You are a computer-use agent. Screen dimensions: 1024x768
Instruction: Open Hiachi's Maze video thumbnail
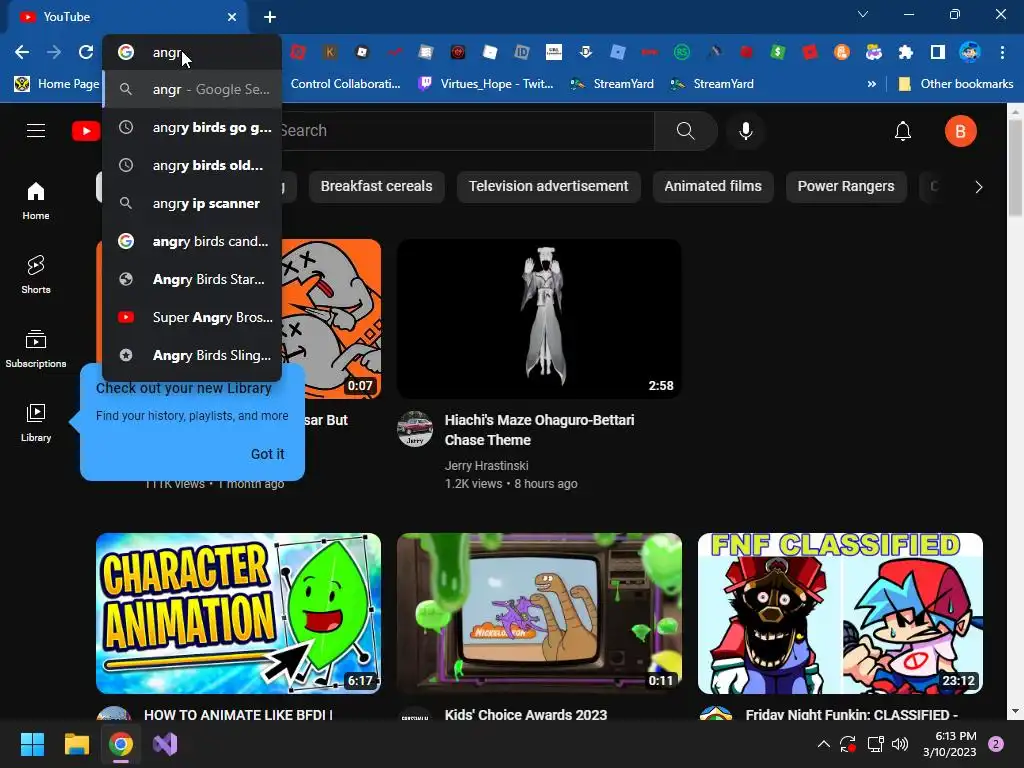[539, 319]
